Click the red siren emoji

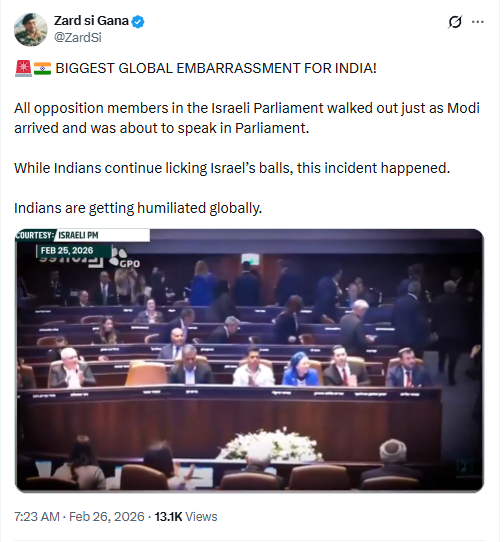(23, 68)
